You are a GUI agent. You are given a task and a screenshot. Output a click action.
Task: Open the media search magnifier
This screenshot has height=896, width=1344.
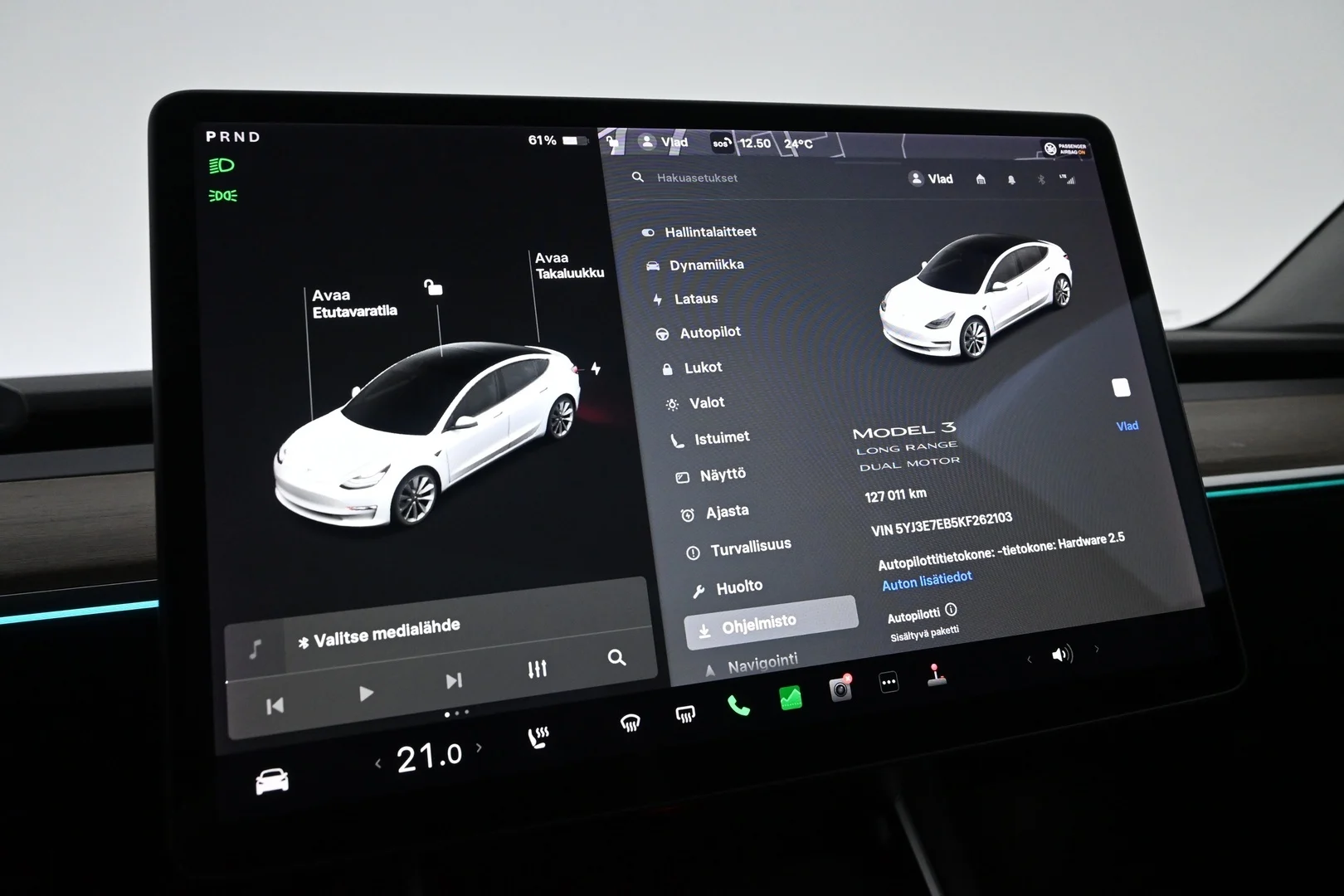[616, 658]
